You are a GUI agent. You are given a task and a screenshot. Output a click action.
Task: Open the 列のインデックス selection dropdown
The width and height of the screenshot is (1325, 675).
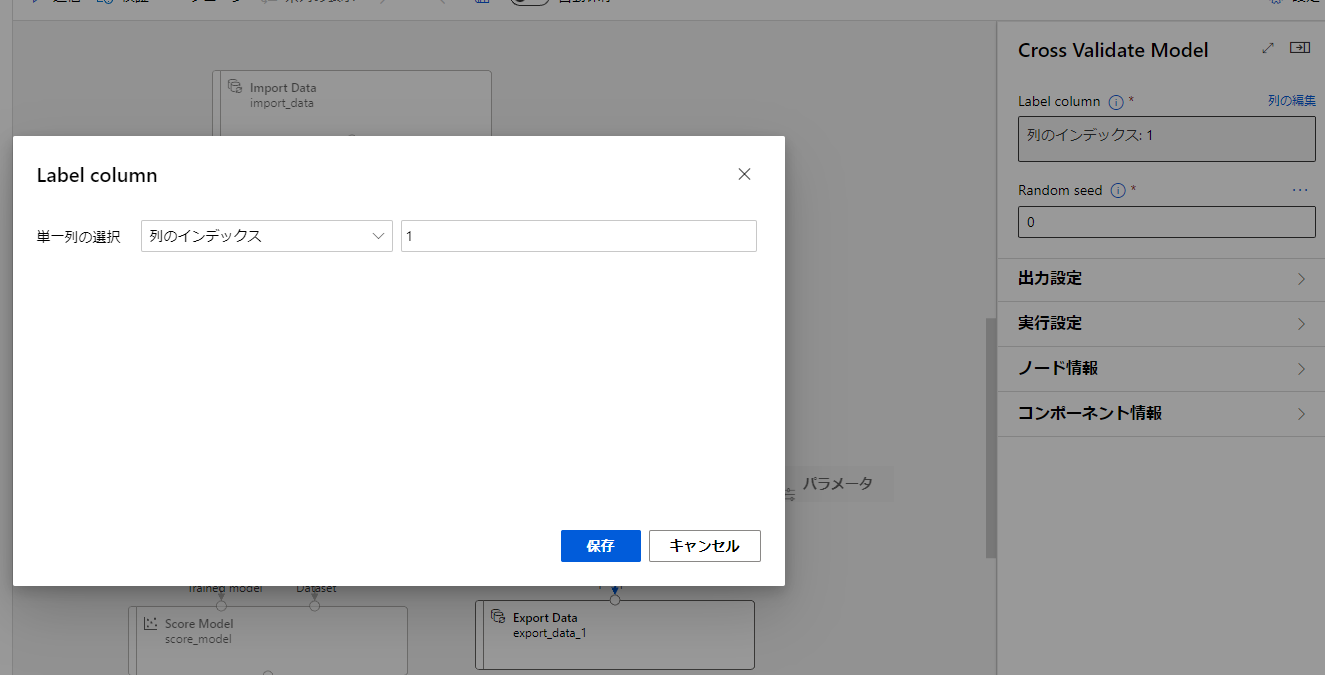click(266, 236)
